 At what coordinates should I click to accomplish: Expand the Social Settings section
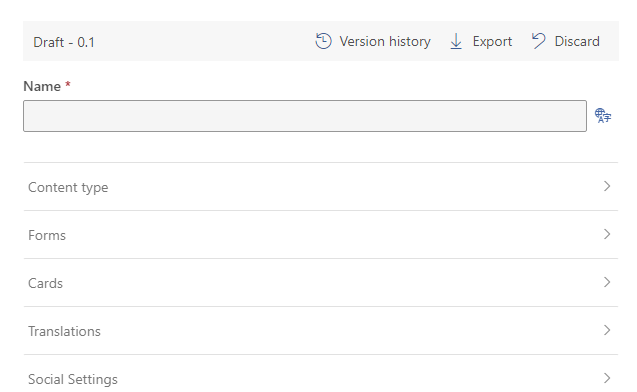[321, 374]
